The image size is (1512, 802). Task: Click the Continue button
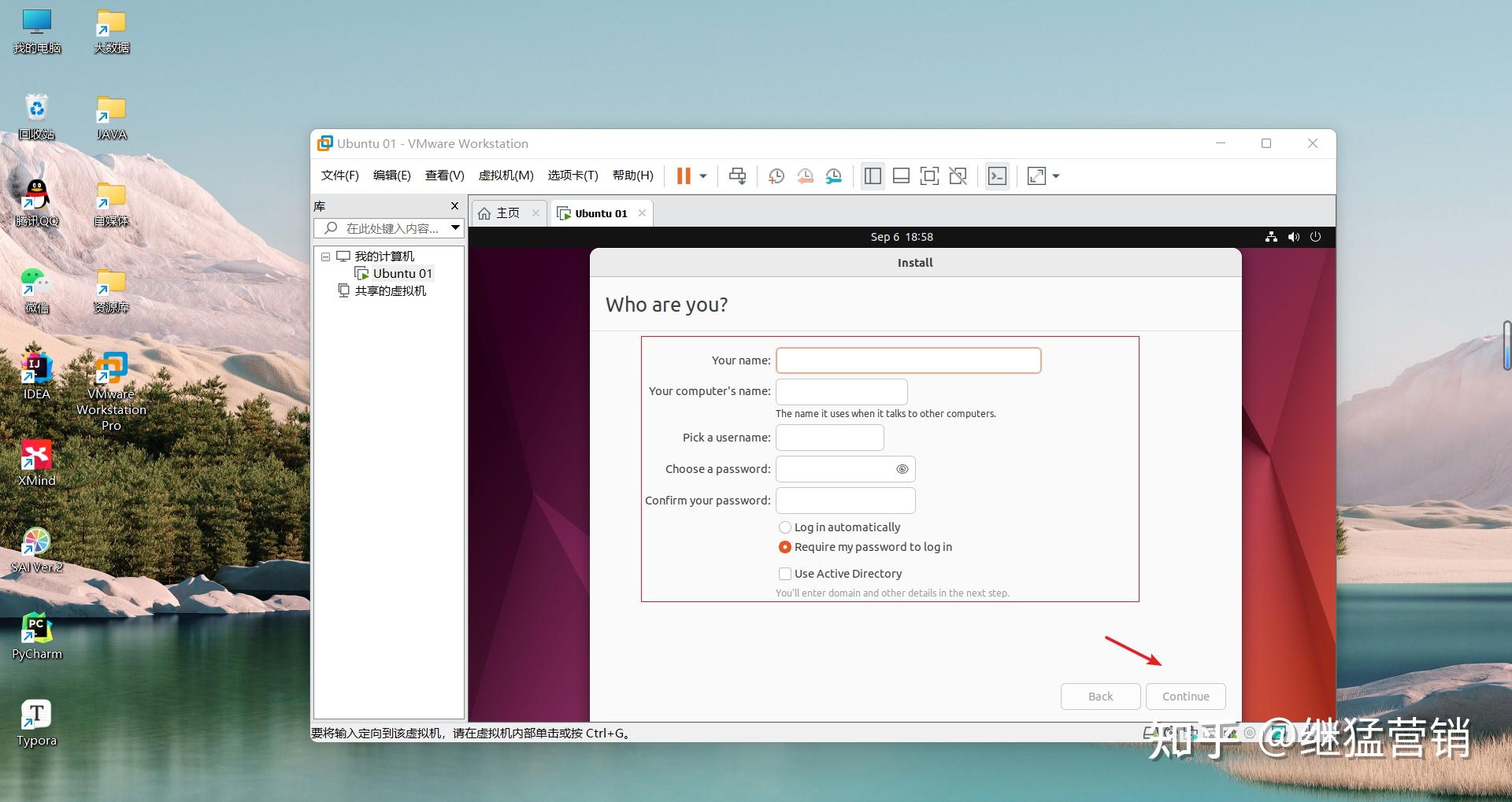(x=1185, y=696)
